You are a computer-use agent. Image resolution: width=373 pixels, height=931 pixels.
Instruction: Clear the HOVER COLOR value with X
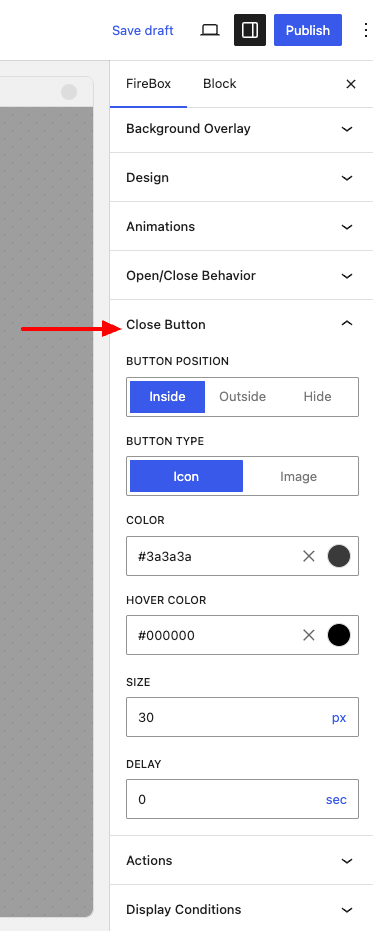tap(309, 635)
